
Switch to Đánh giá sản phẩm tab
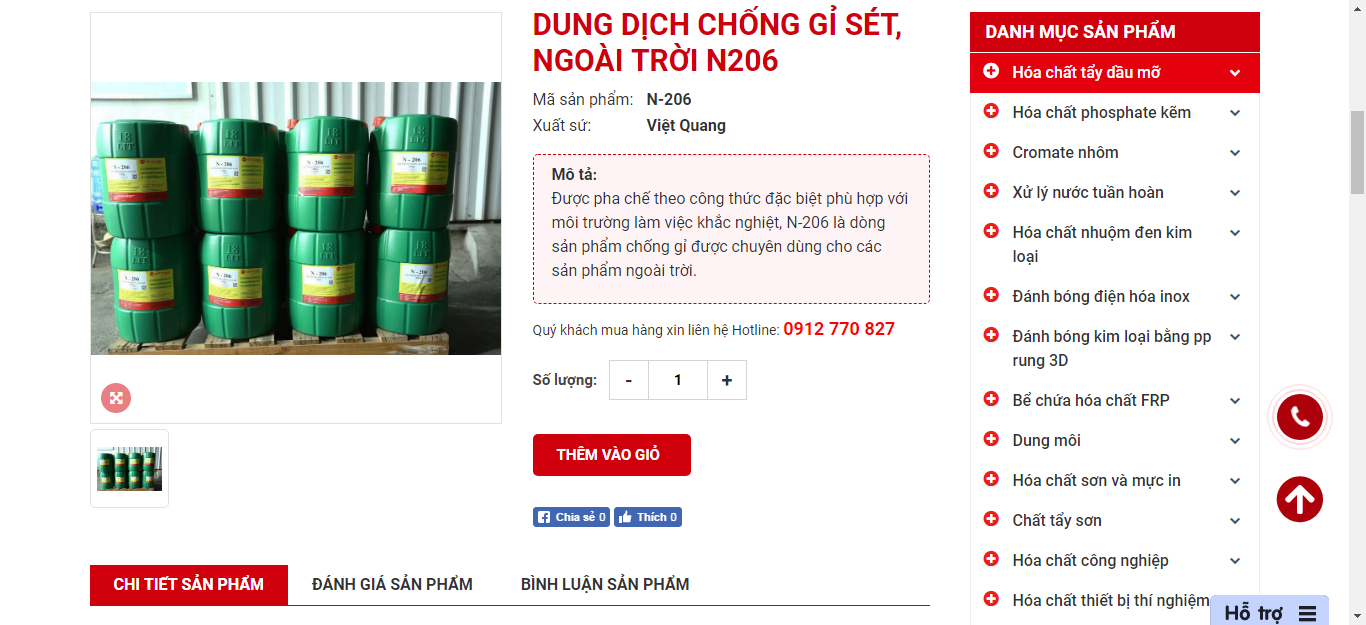(392, 584)
